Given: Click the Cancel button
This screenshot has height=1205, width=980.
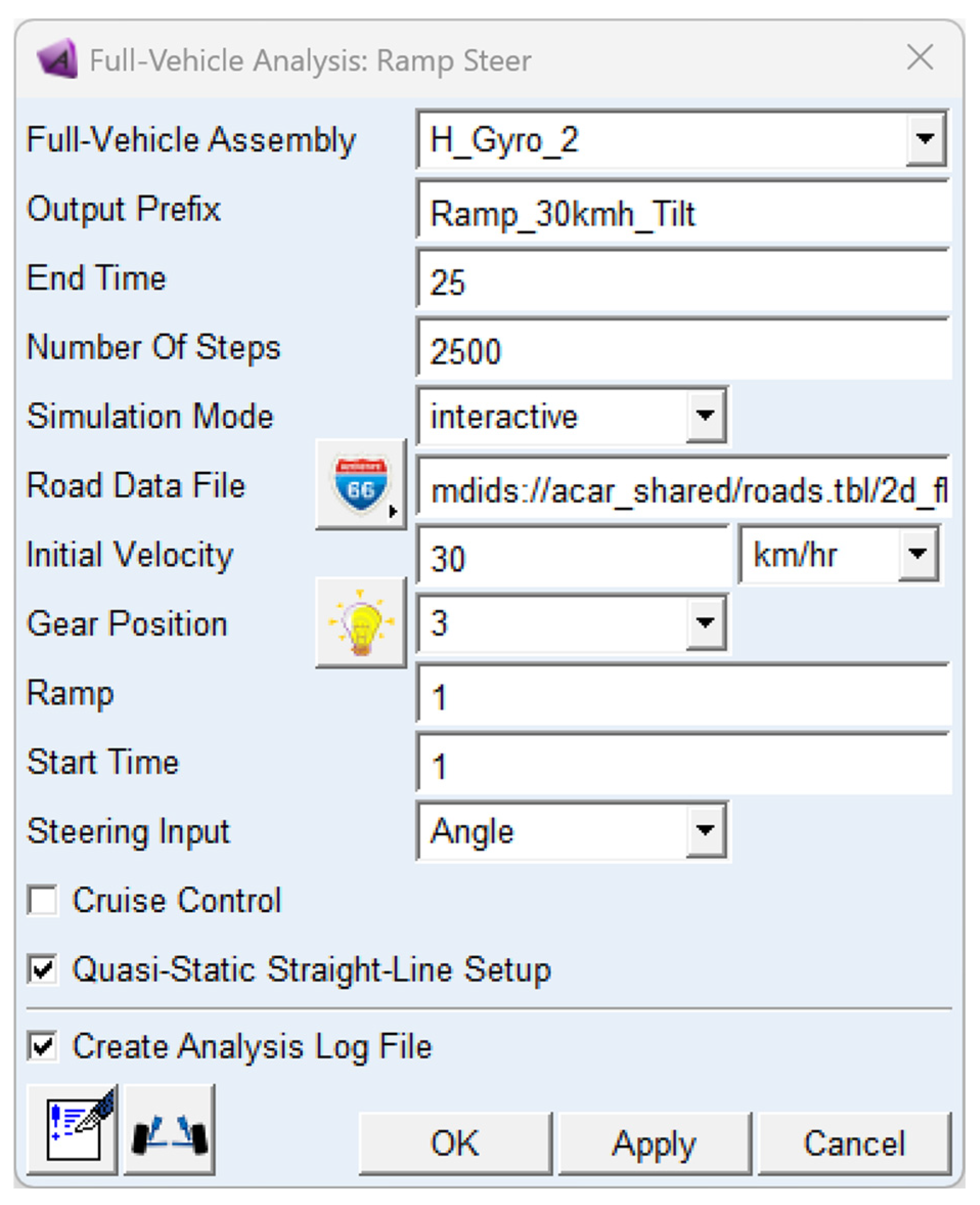Looking at the screenshot, I should click(854, 1144).
